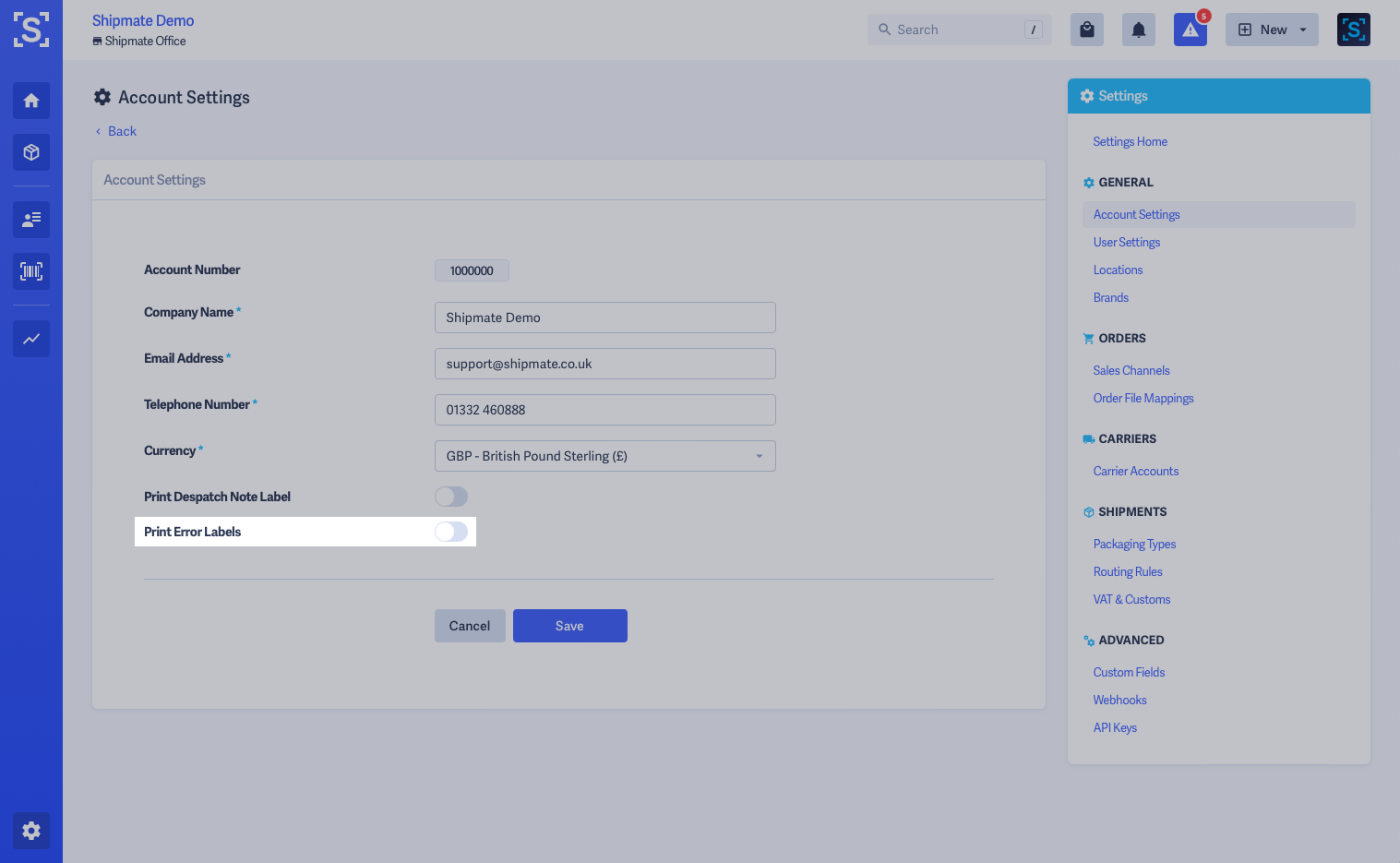1400x863 pixels.
Task: Open Carrier Accounts settings
Action: pos(1136,471)
